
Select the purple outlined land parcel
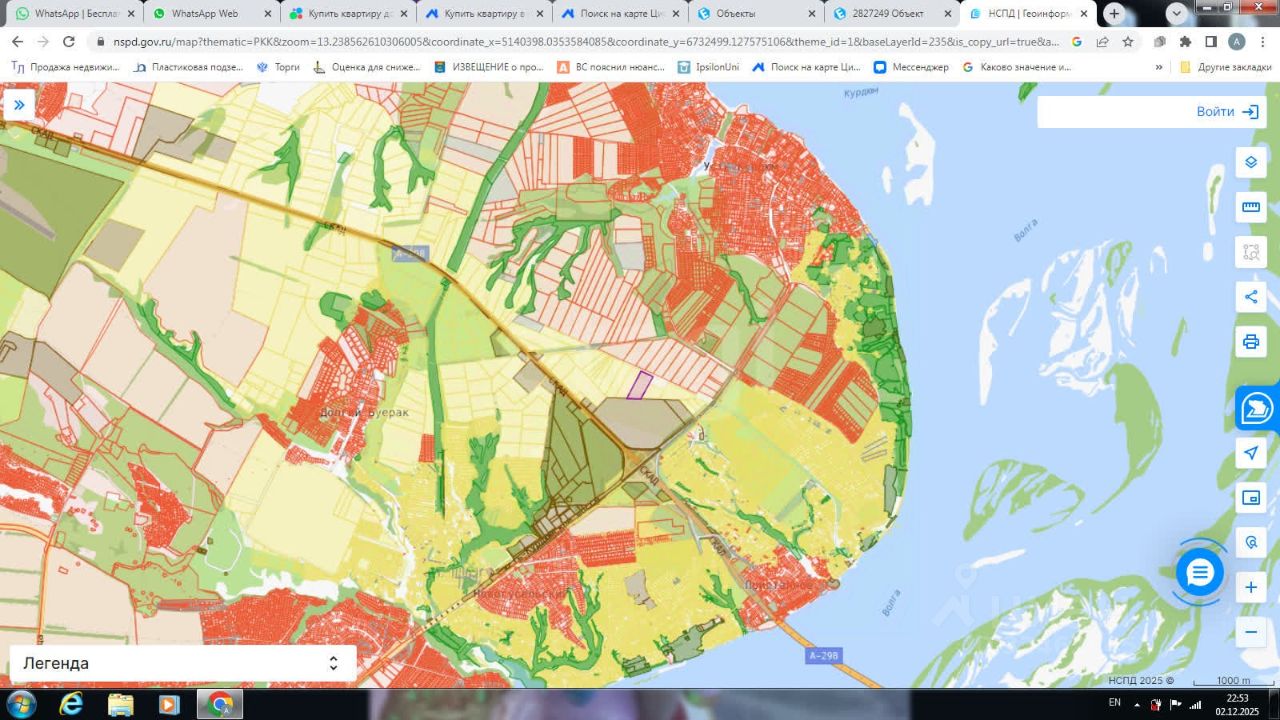[639, 385]
